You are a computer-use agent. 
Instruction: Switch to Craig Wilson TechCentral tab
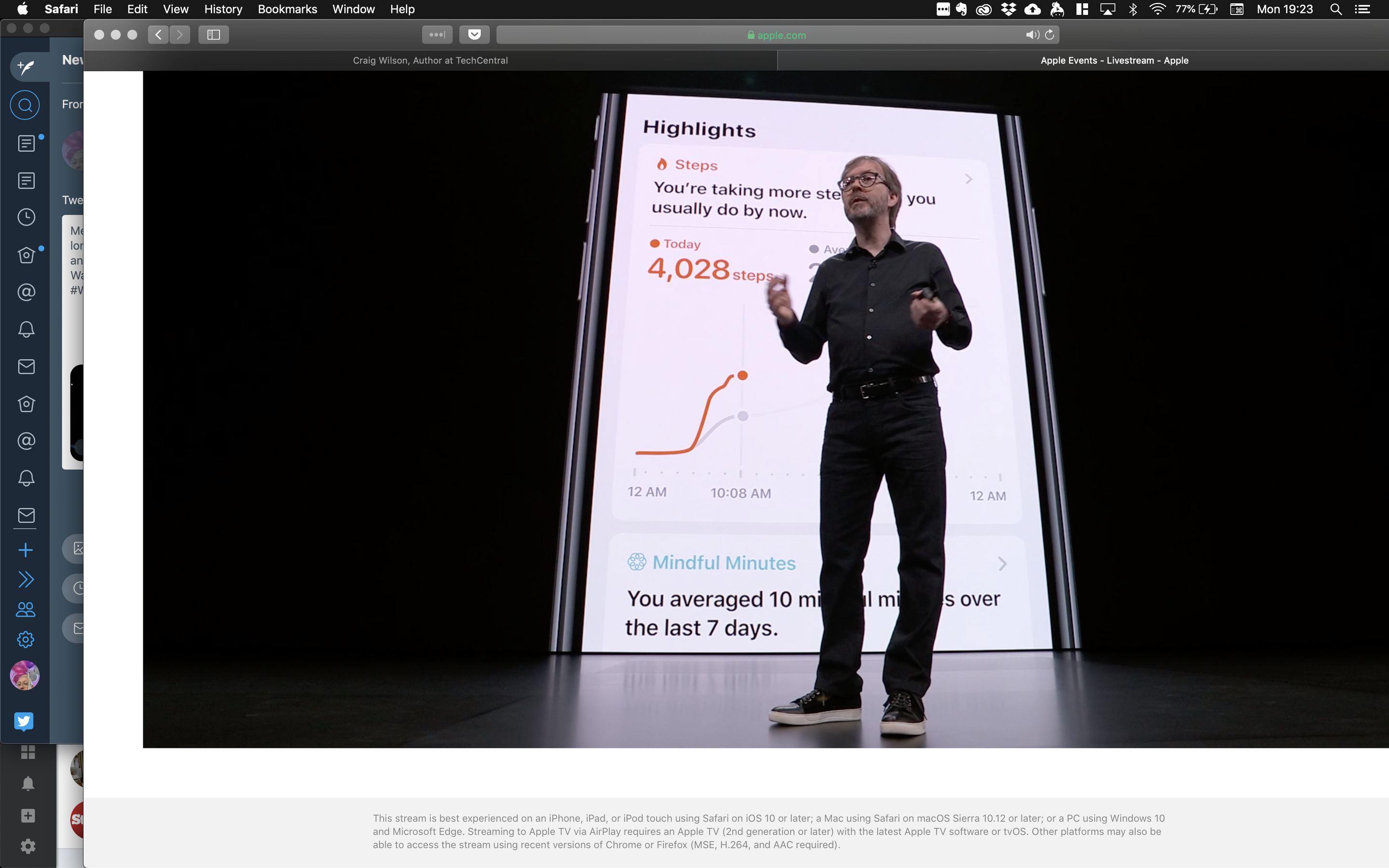point(430,60)
